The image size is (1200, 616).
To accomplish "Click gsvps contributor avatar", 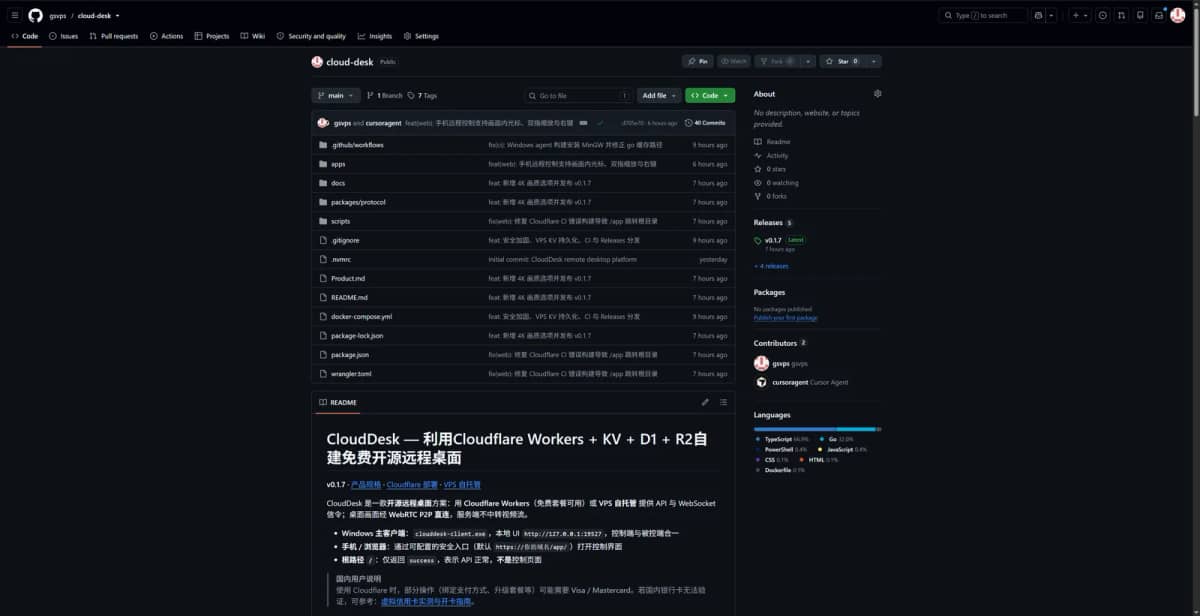I will click(761, 363).
